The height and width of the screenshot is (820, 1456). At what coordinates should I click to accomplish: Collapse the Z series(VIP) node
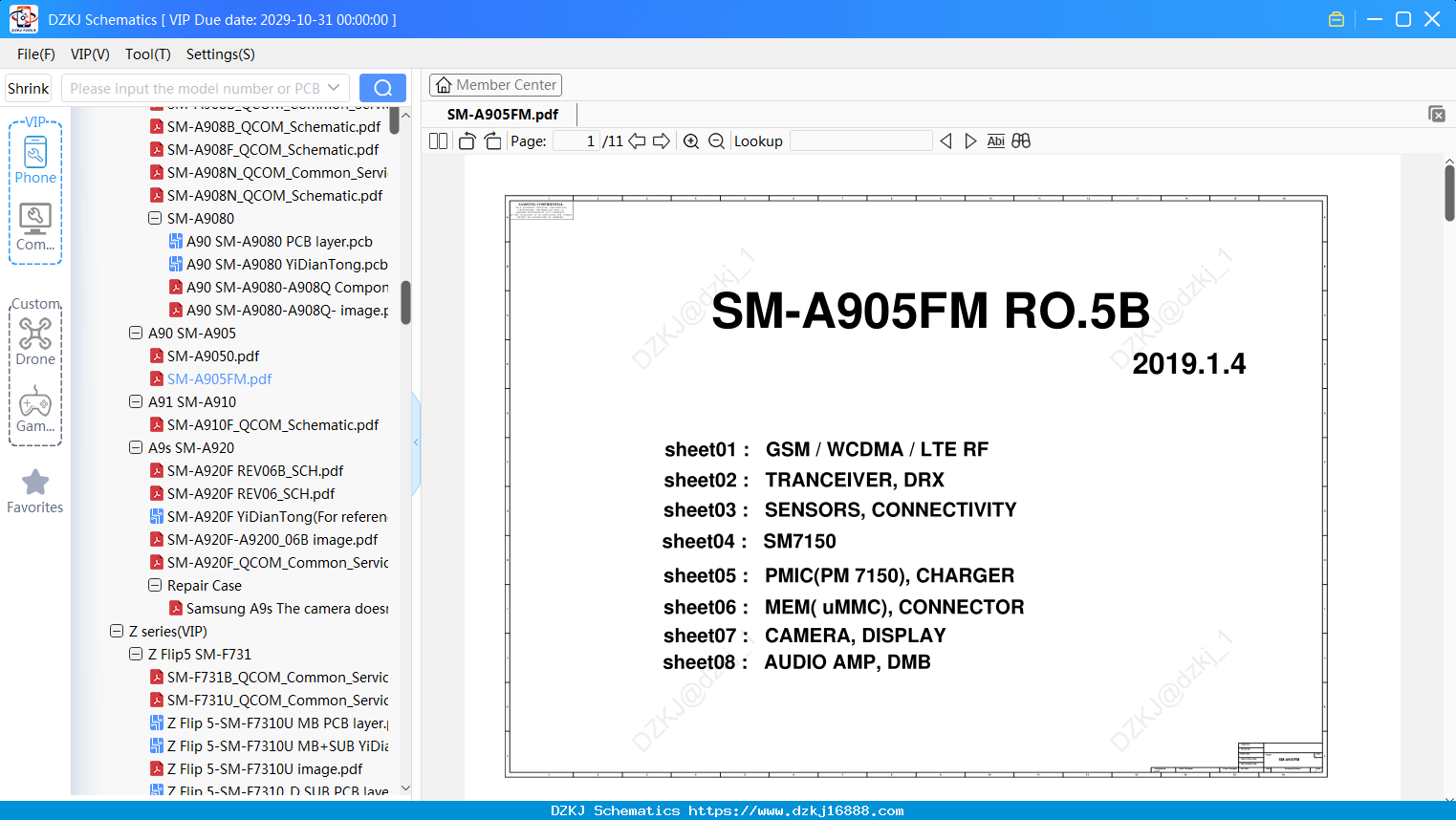pyautogui.click(x=117, y=631)
